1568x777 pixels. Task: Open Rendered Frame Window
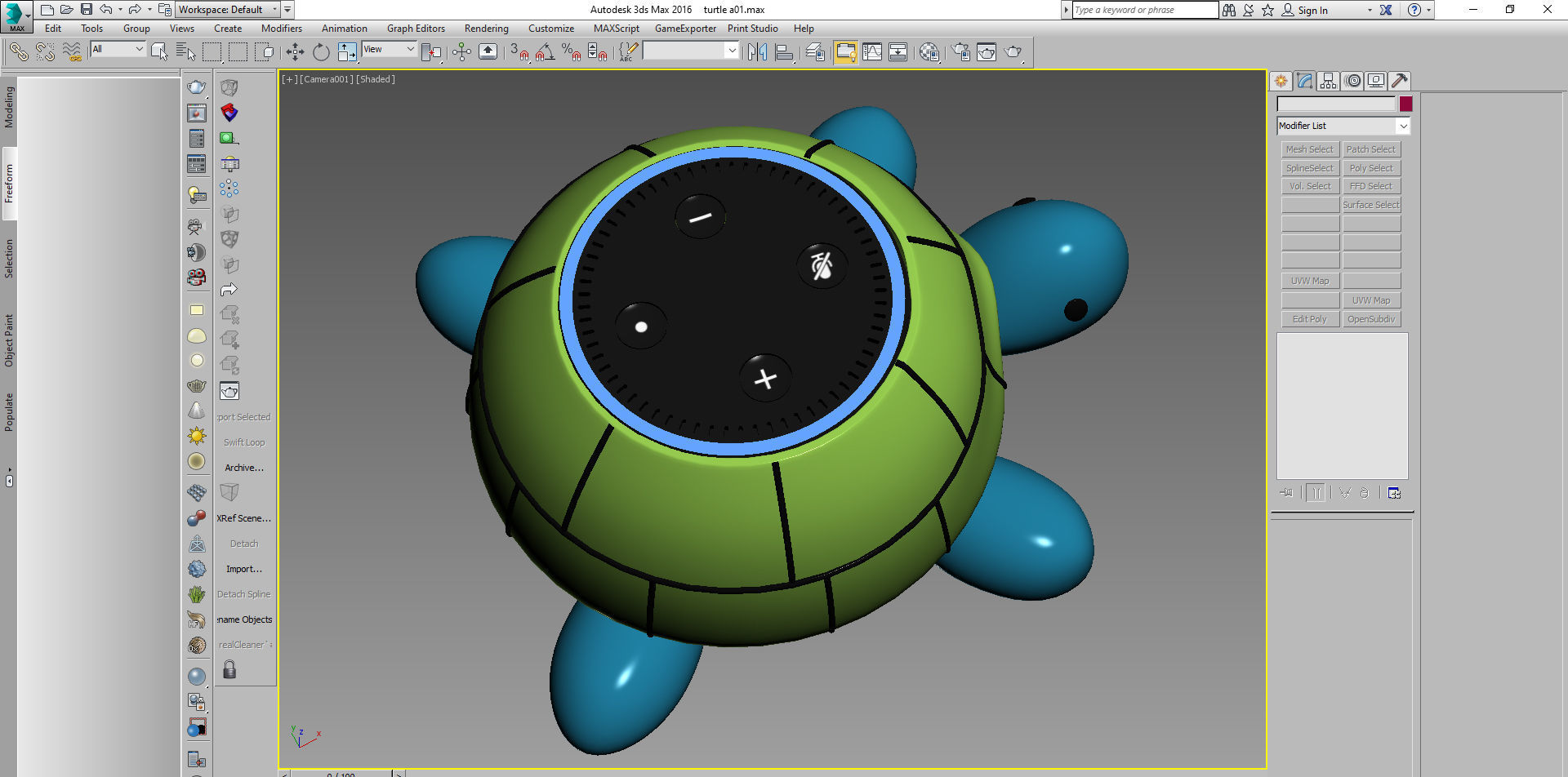987,52
